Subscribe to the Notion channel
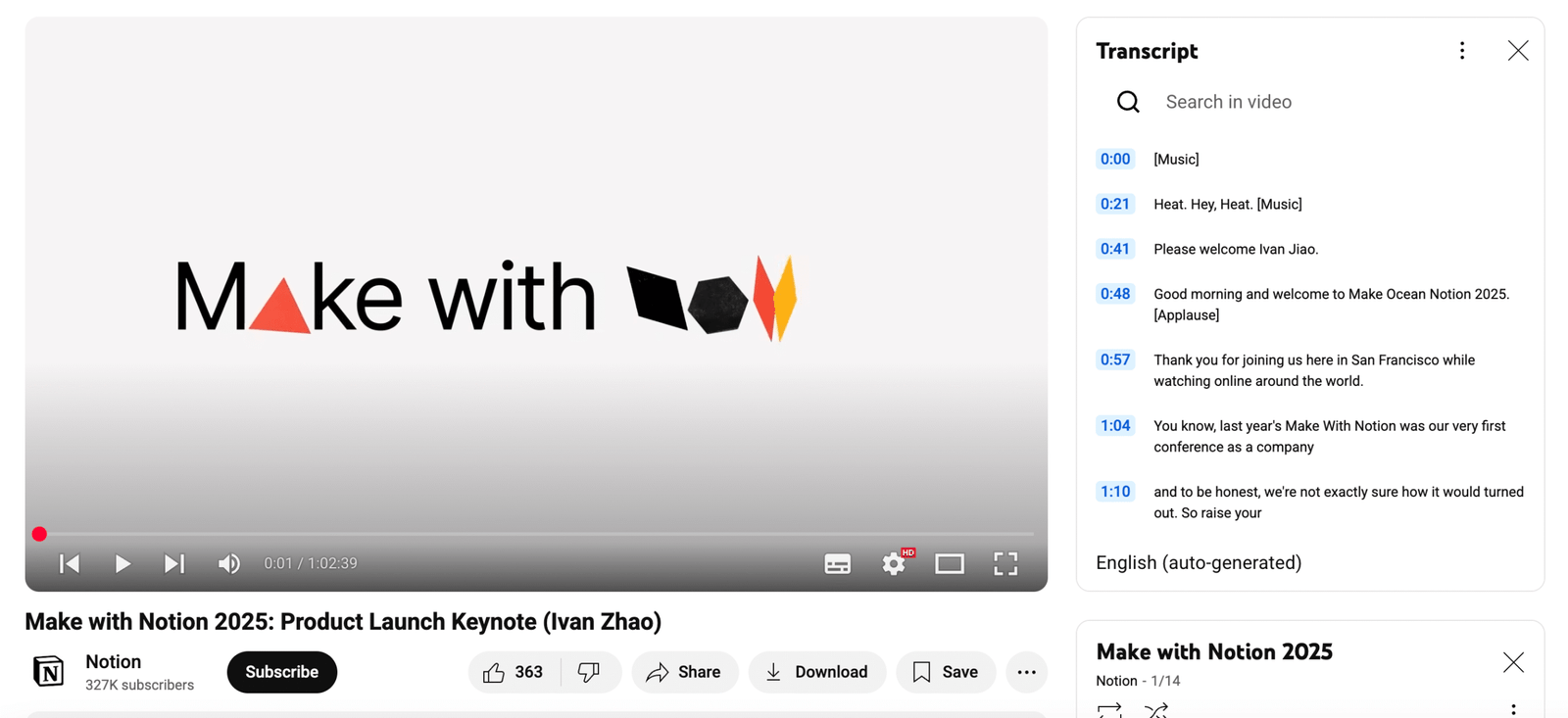The width and height of the screenshot is (1568, 718). [281, 672]
